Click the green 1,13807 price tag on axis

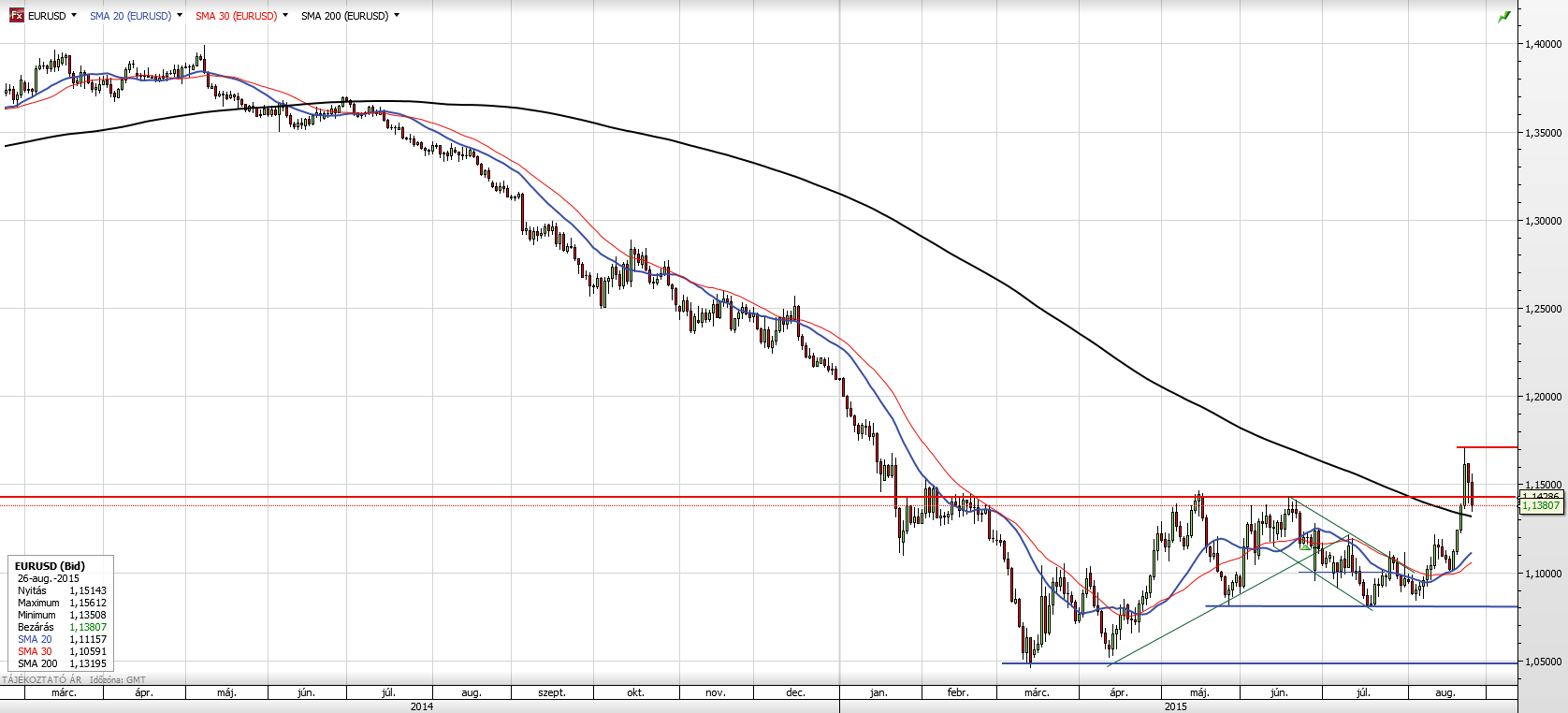[x=1541, y=505]
